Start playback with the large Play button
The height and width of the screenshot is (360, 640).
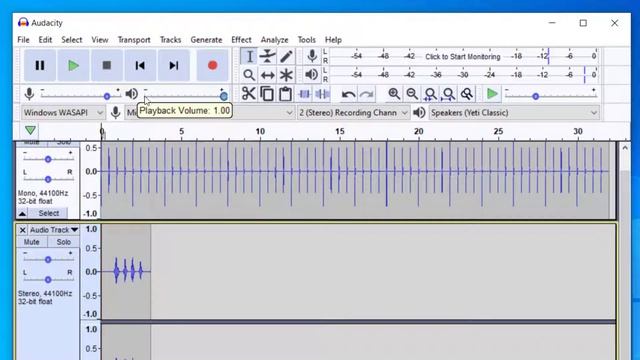click(73, 65)
